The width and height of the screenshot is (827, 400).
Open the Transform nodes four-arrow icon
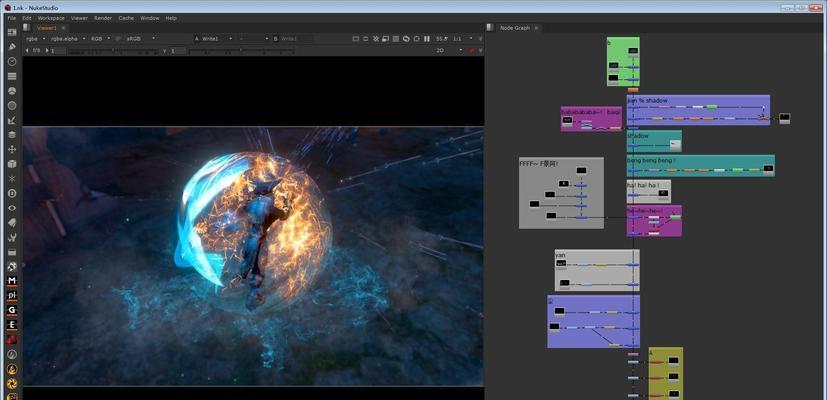click(12, 150)
